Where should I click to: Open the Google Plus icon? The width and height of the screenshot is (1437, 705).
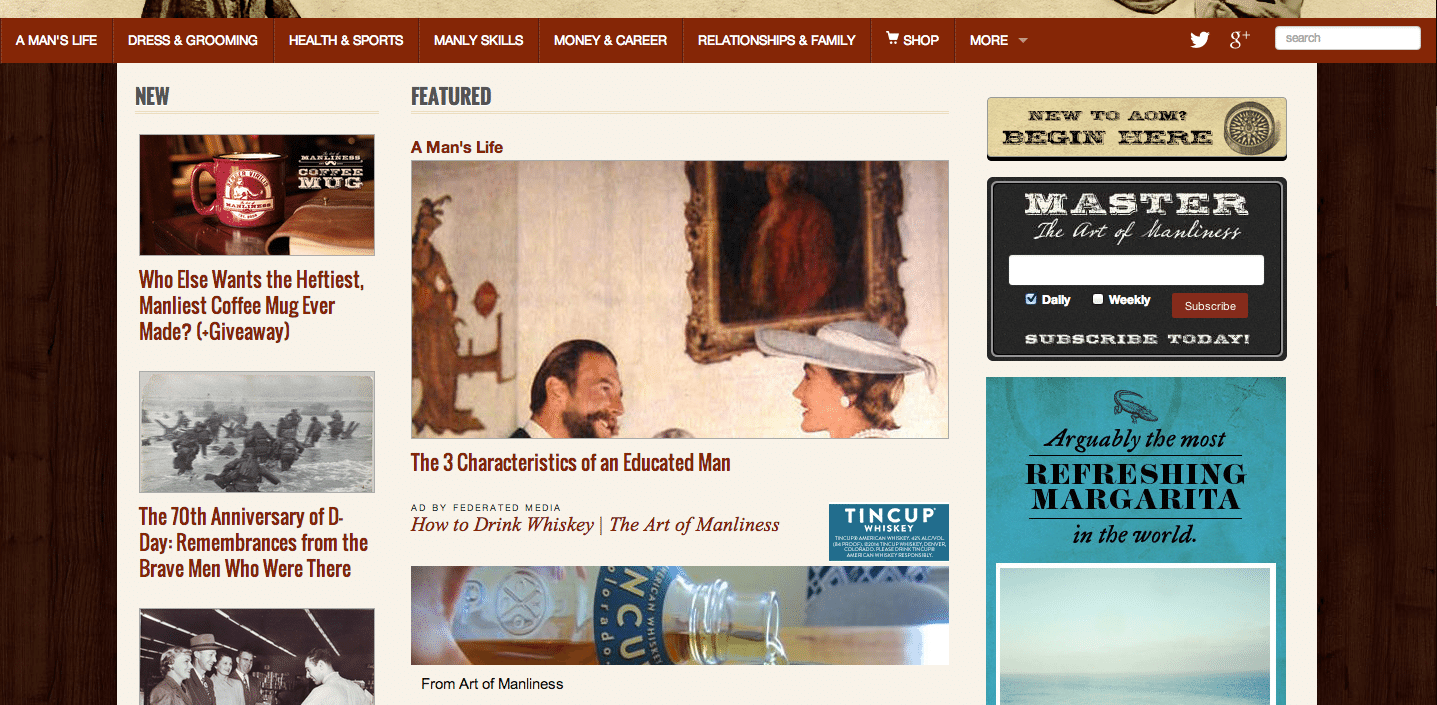point(1240,39)
